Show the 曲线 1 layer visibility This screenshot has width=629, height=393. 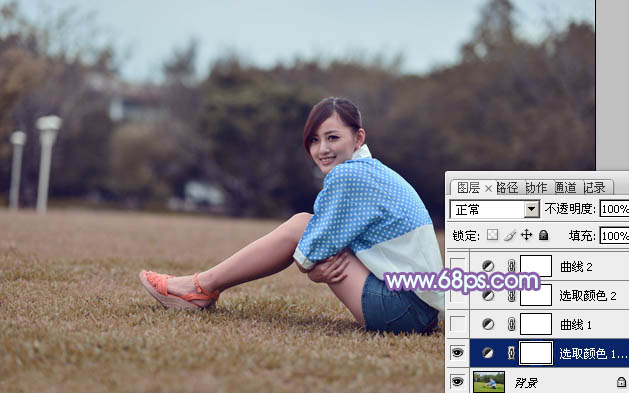[457, 324]
